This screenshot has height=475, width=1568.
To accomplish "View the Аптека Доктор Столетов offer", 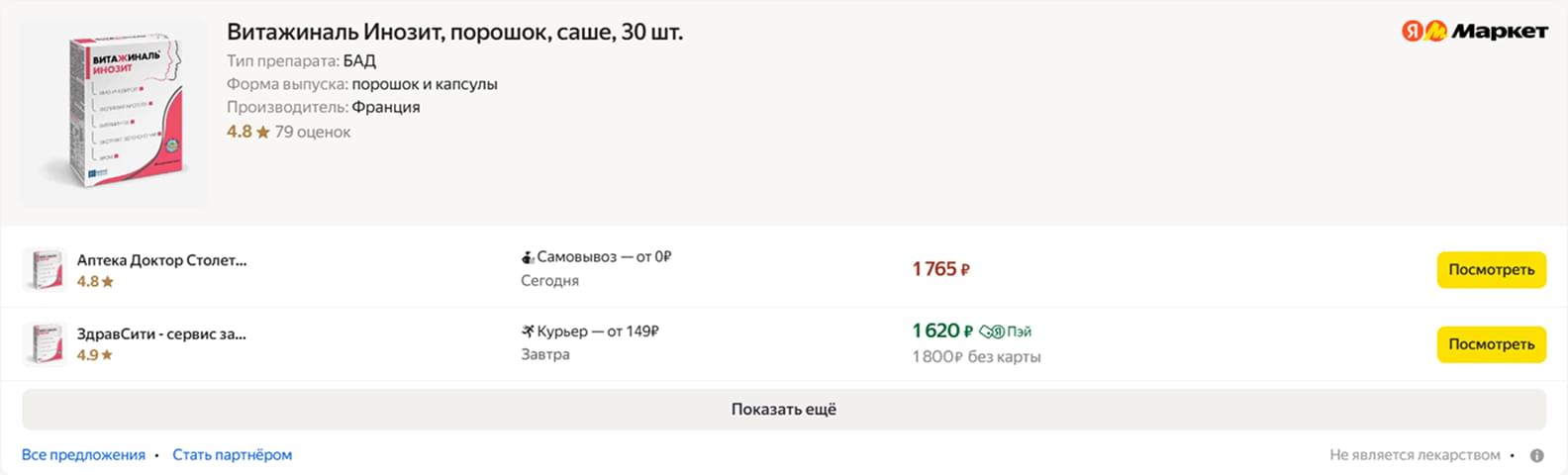I will 1491,269.
